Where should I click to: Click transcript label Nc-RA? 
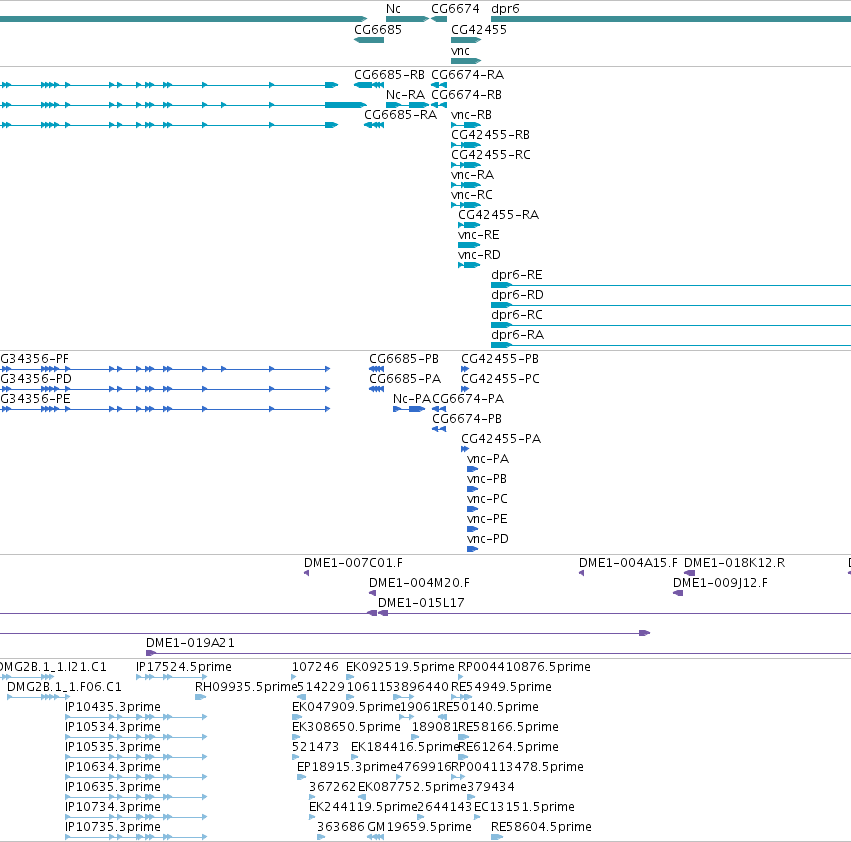[405, 94]
